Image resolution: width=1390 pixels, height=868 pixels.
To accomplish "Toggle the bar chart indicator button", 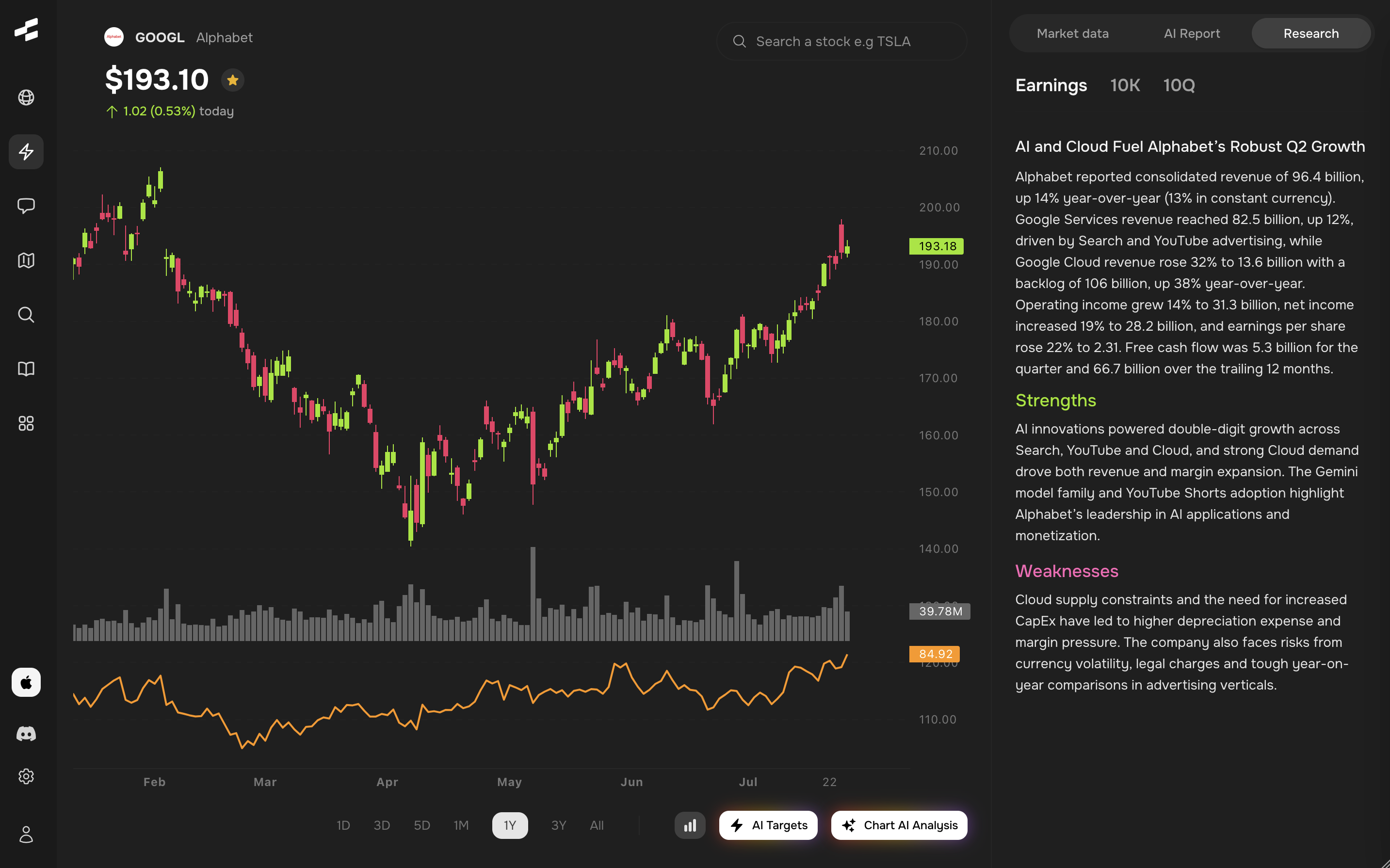I will click(x=690, y=825).
